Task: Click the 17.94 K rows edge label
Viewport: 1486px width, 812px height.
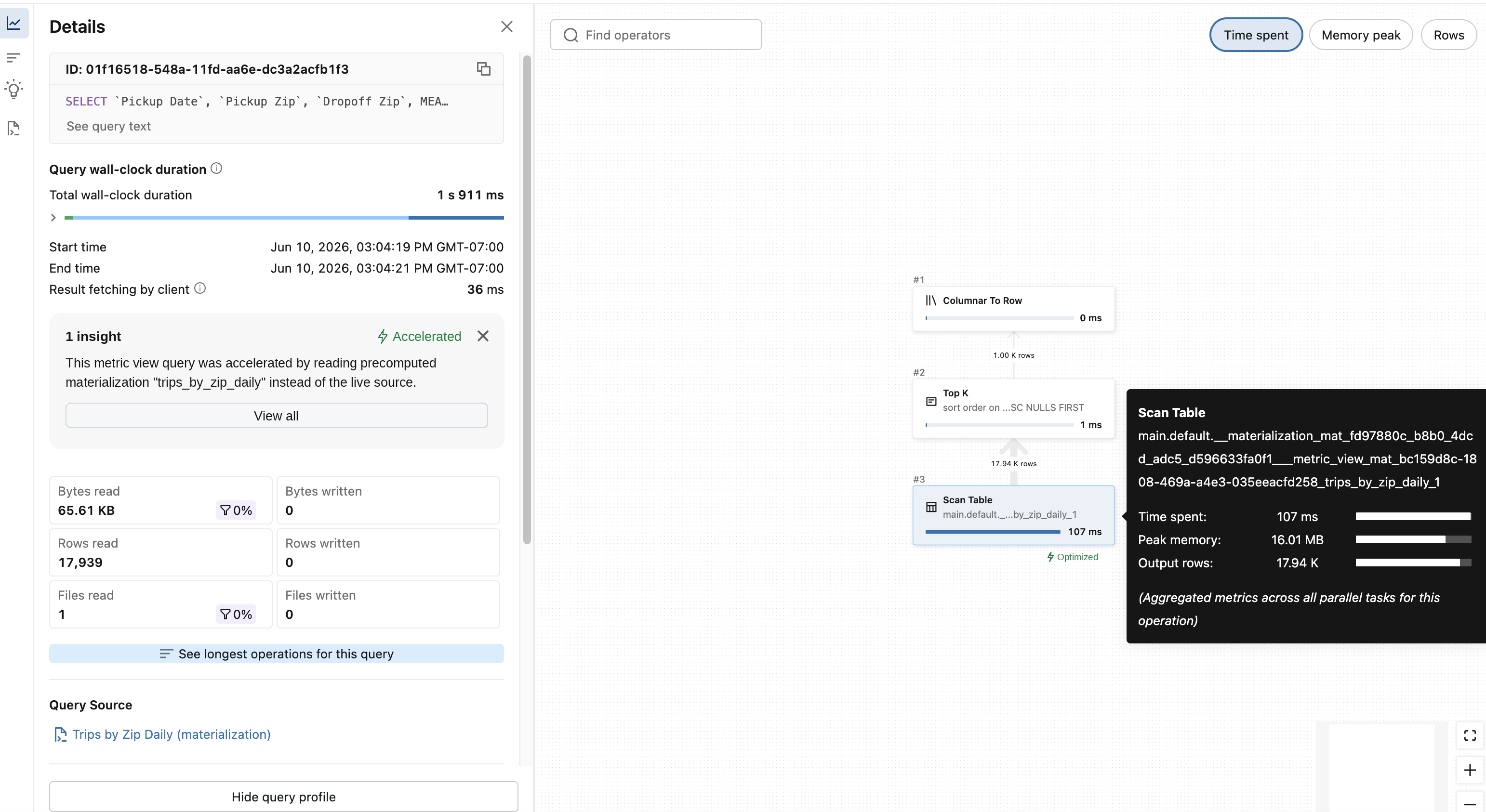Action: (x=1013, y=464)
